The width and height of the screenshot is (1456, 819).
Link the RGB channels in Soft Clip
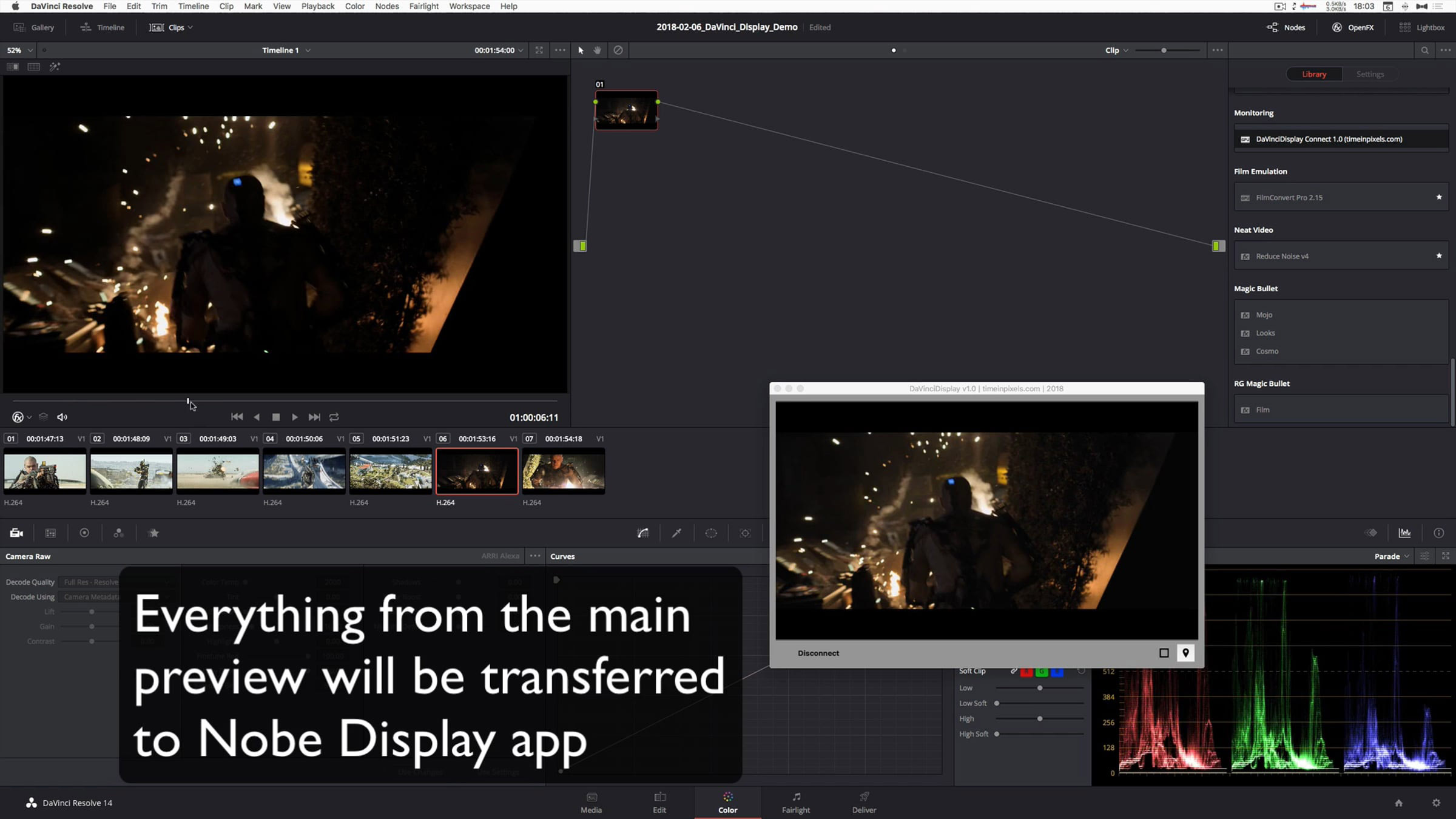coord(1013,671)
